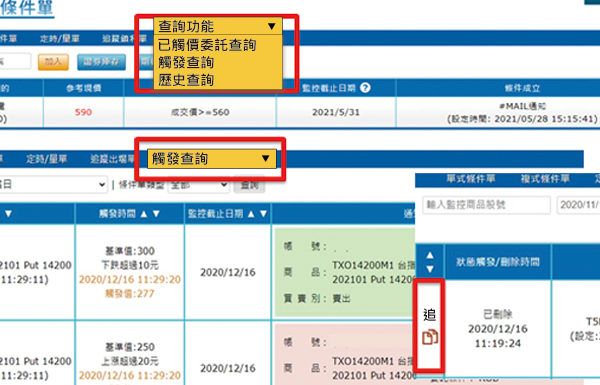
Task: Sort 監控截止日期 column descending arrow
Action: (x=263, y=214)
